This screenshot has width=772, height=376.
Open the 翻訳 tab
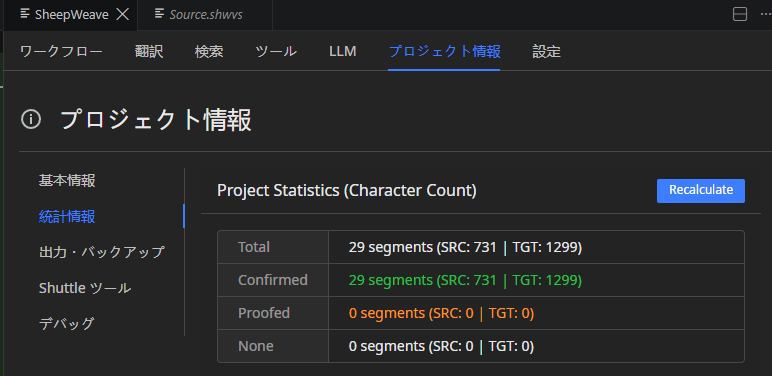tap(149, 51)
